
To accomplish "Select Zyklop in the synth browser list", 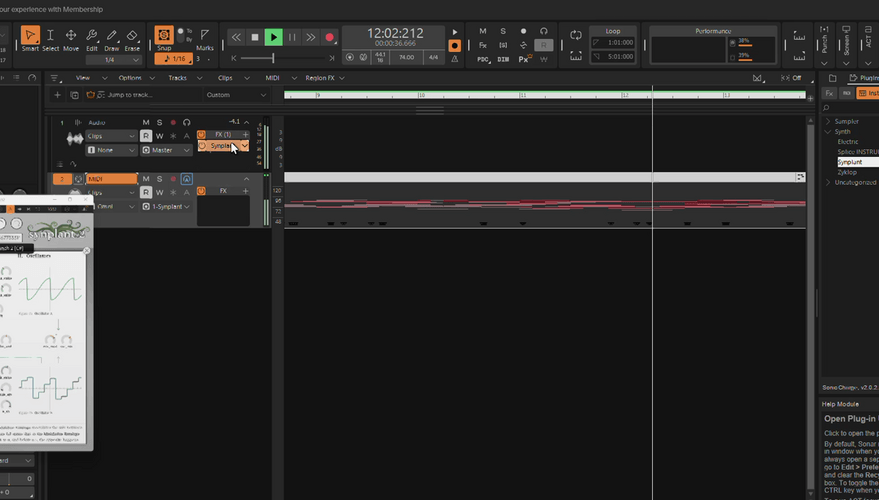I will click(847, 172).
